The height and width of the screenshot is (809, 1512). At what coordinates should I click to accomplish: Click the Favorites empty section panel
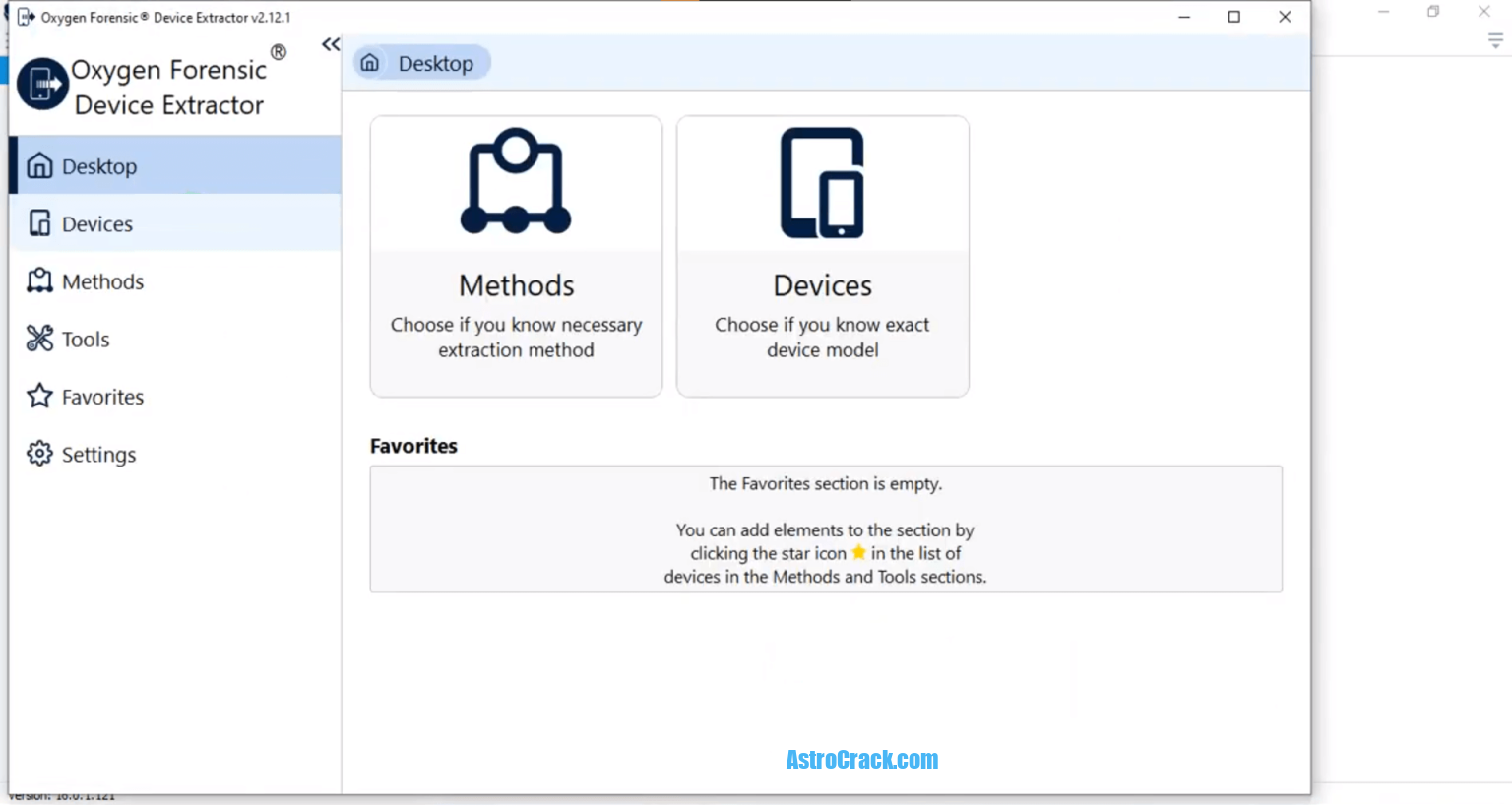click(825, 529)
